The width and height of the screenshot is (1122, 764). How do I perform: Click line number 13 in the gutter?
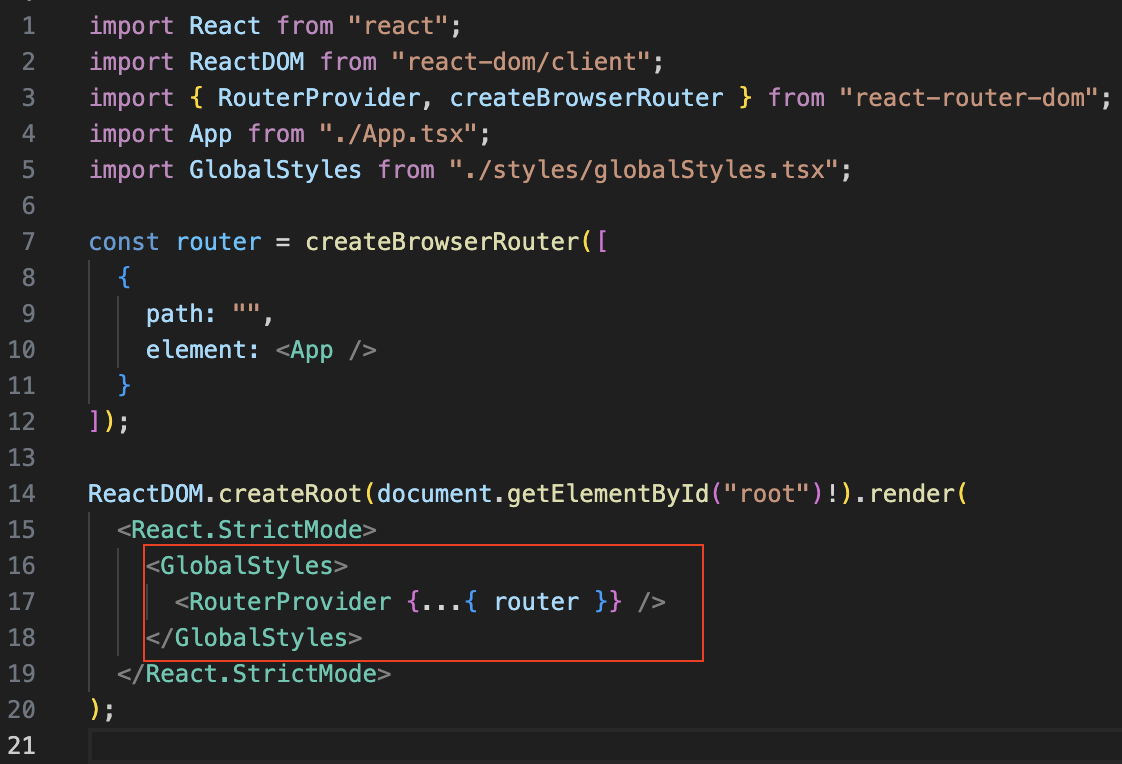[21, 458]
